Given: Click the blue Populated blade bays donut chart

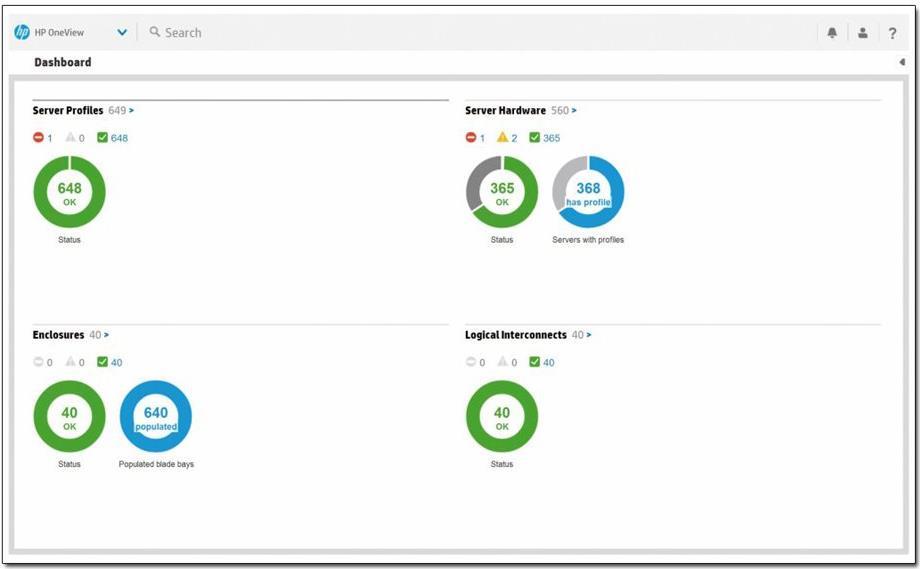Looking at the screenshot, I should point(156,417).
